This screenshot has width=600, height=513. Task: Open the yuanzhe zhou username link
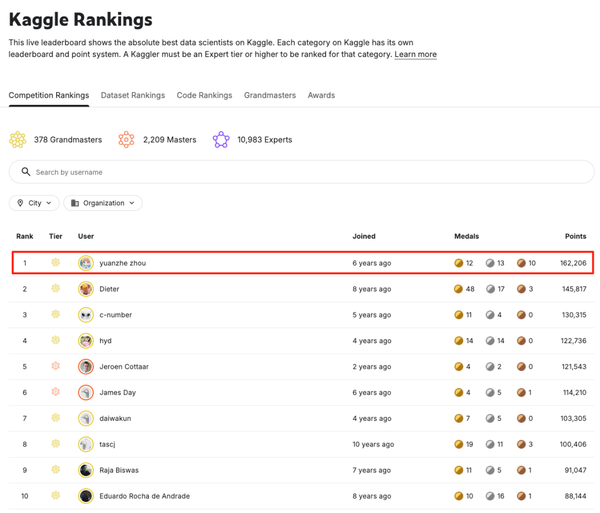click(x=122, y=263)
